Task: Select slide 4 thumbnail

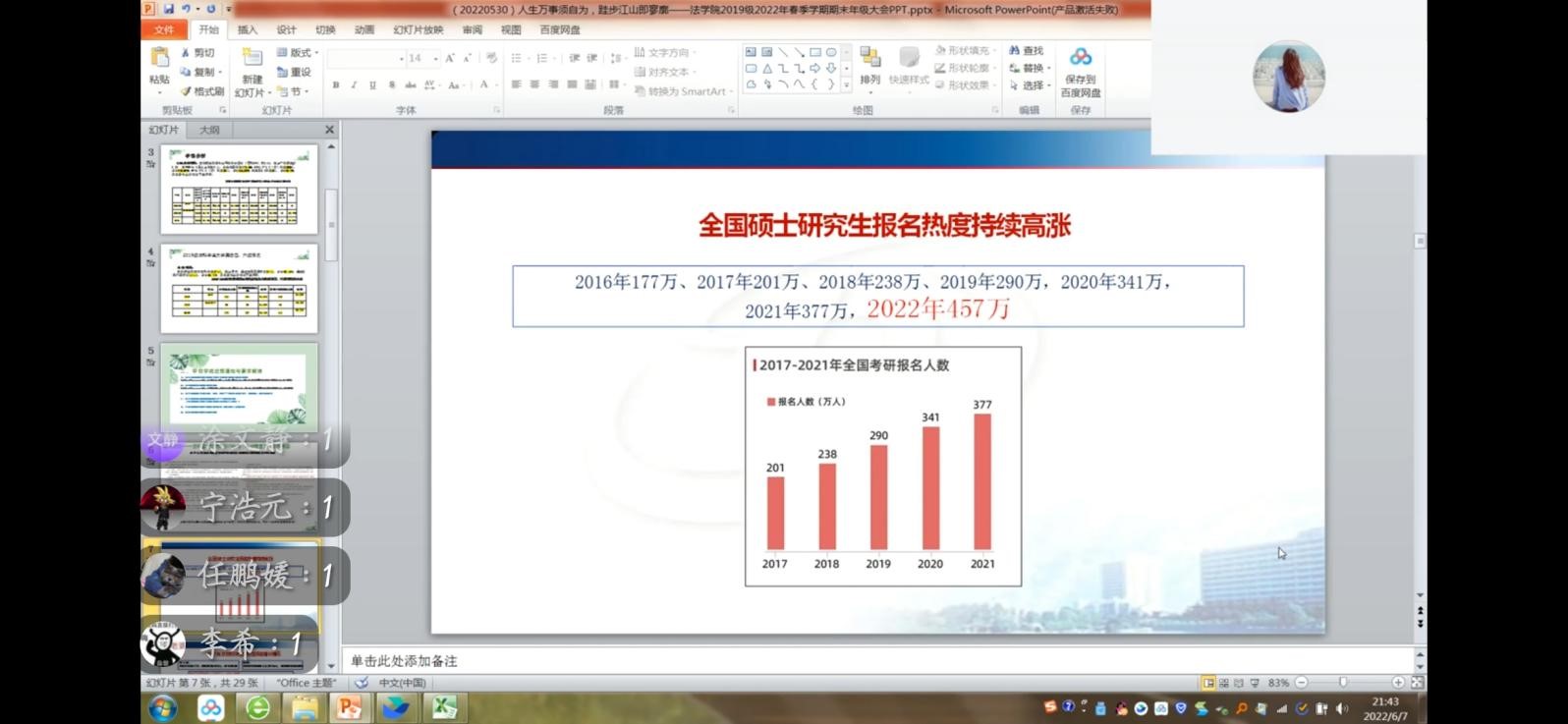Action: [239, 289]
